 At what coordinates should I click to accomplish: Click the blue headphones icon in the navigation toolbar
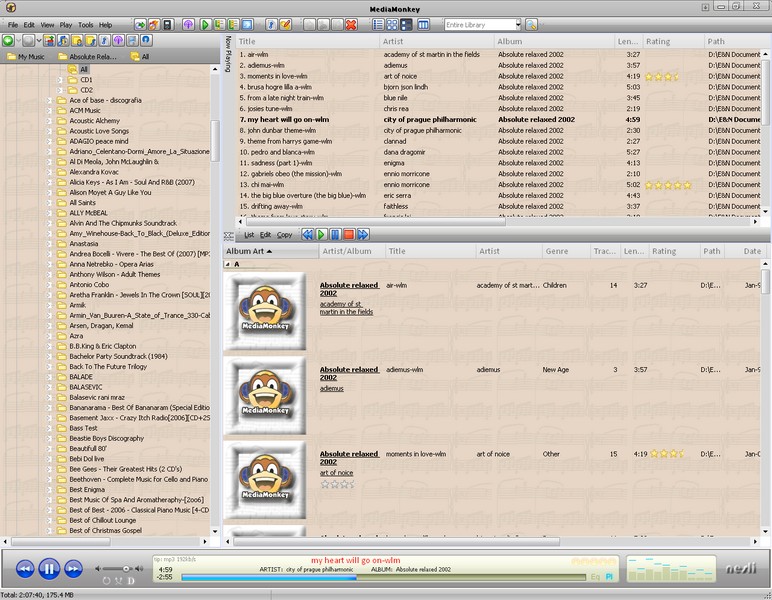click(146, 40)
